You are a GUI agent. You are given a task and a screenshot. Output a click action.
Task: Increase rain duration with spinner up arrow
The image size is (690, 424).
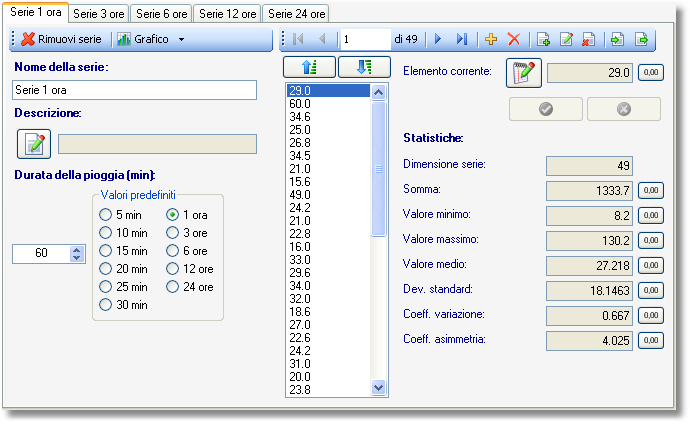pyautogui.click(x=77, y=250)
